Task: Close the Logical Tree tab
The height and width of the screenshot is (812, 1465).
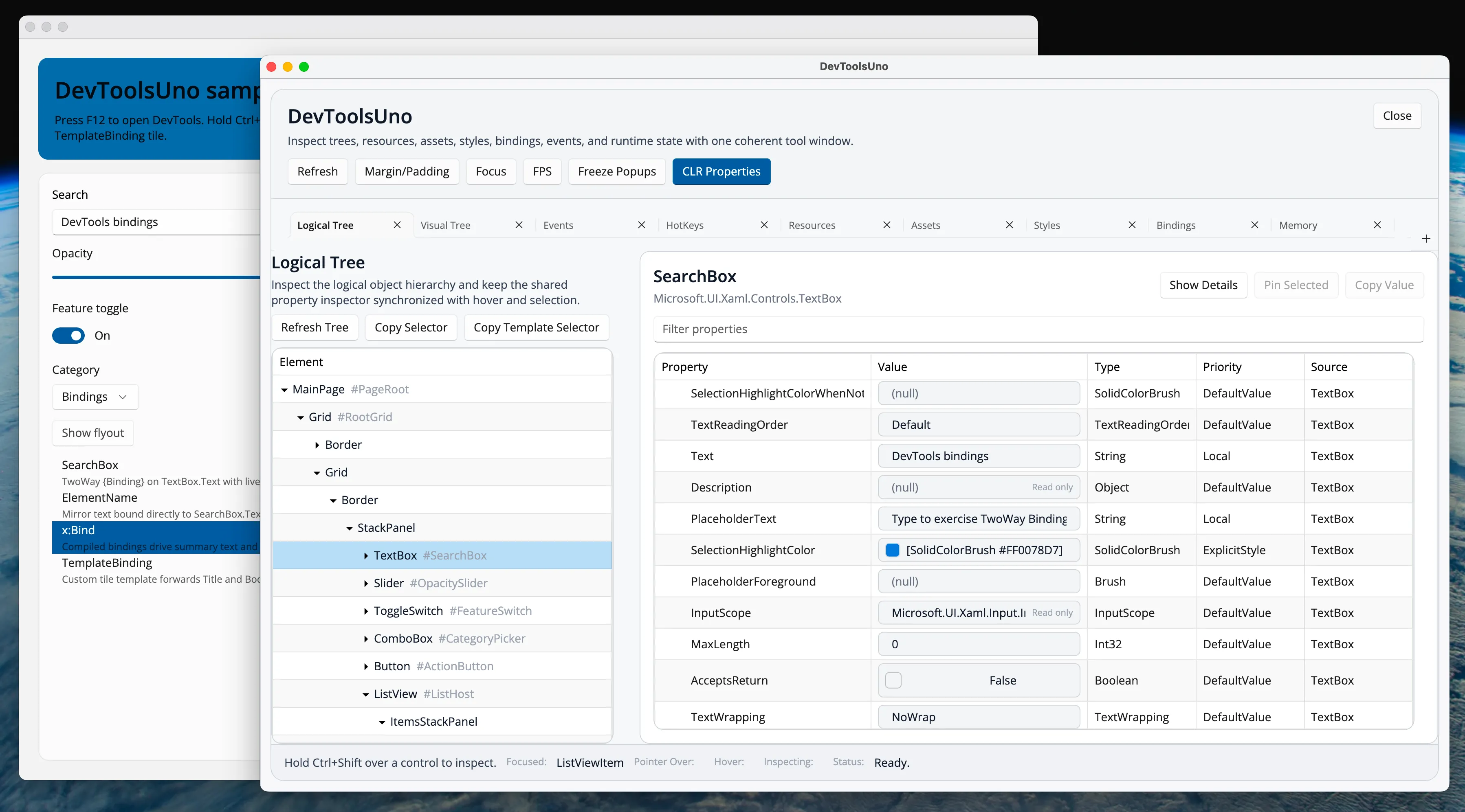Action: (x=397, y=225)
